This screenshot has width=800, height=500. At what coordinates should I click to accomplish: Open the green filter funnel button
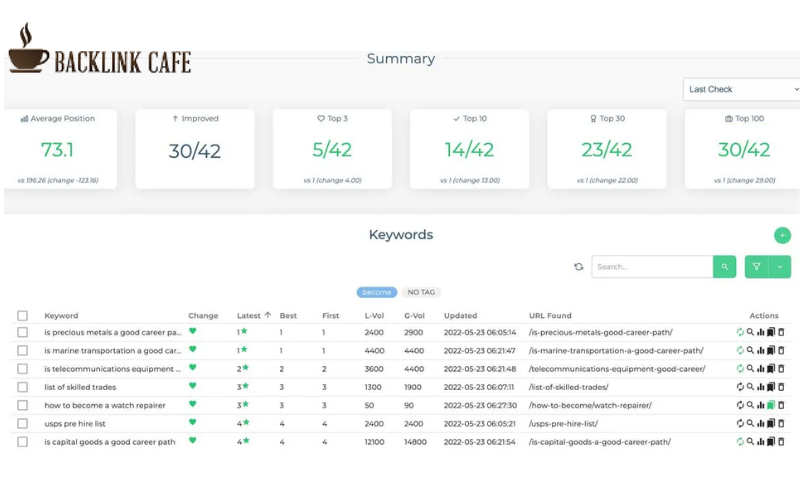[757, 266]
